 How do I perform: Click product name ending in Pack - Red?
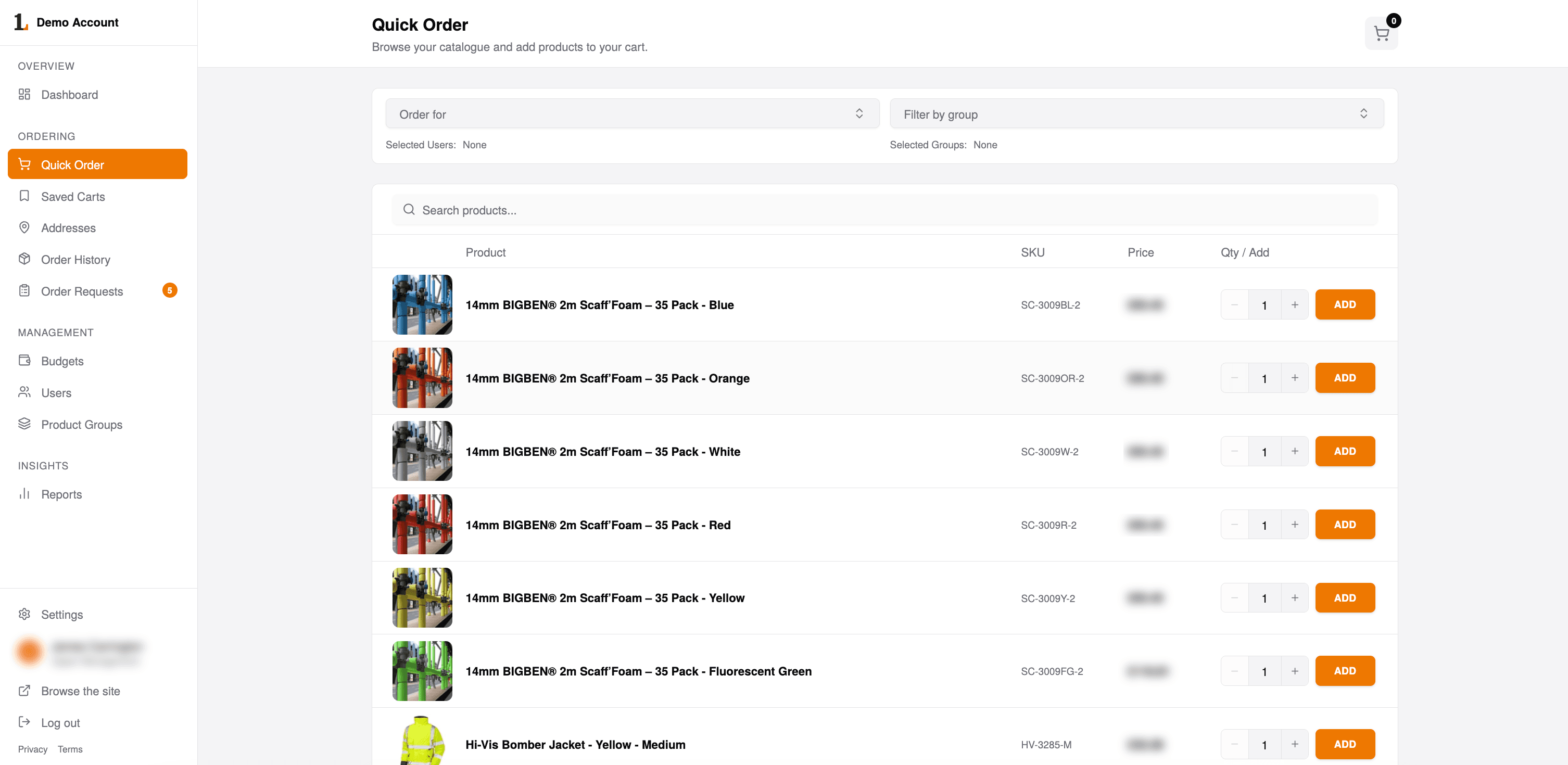[598, 525]
